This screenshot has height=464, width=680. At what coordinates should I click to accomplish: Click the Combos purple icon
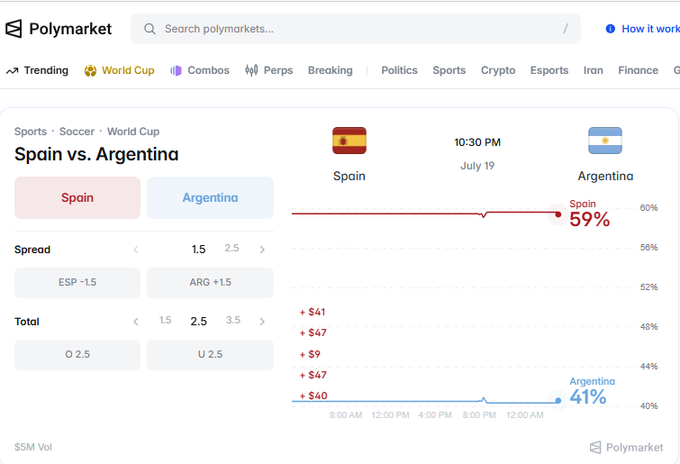click(x=176, y=71)
